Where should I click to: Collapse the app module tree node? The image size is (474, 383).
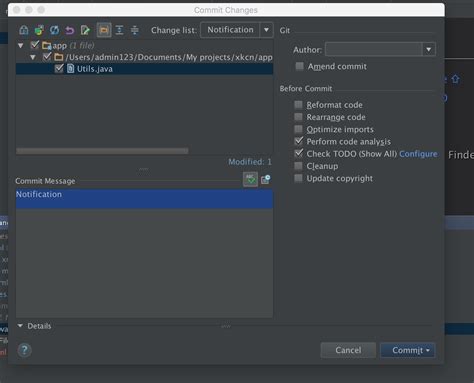(x=21, y=45)
